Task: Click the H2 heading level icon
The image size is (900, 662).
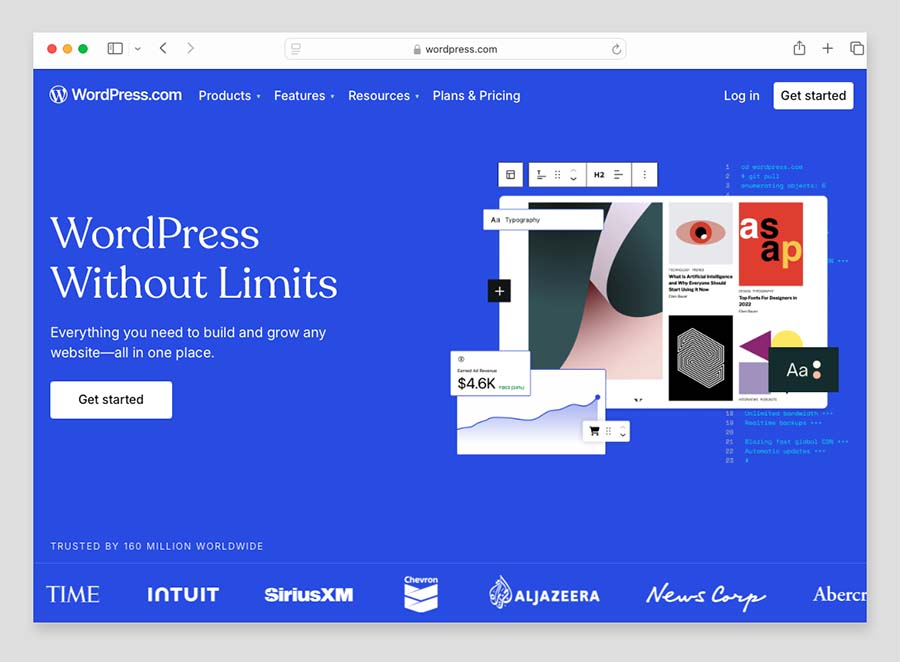Action: pos(599,175)
